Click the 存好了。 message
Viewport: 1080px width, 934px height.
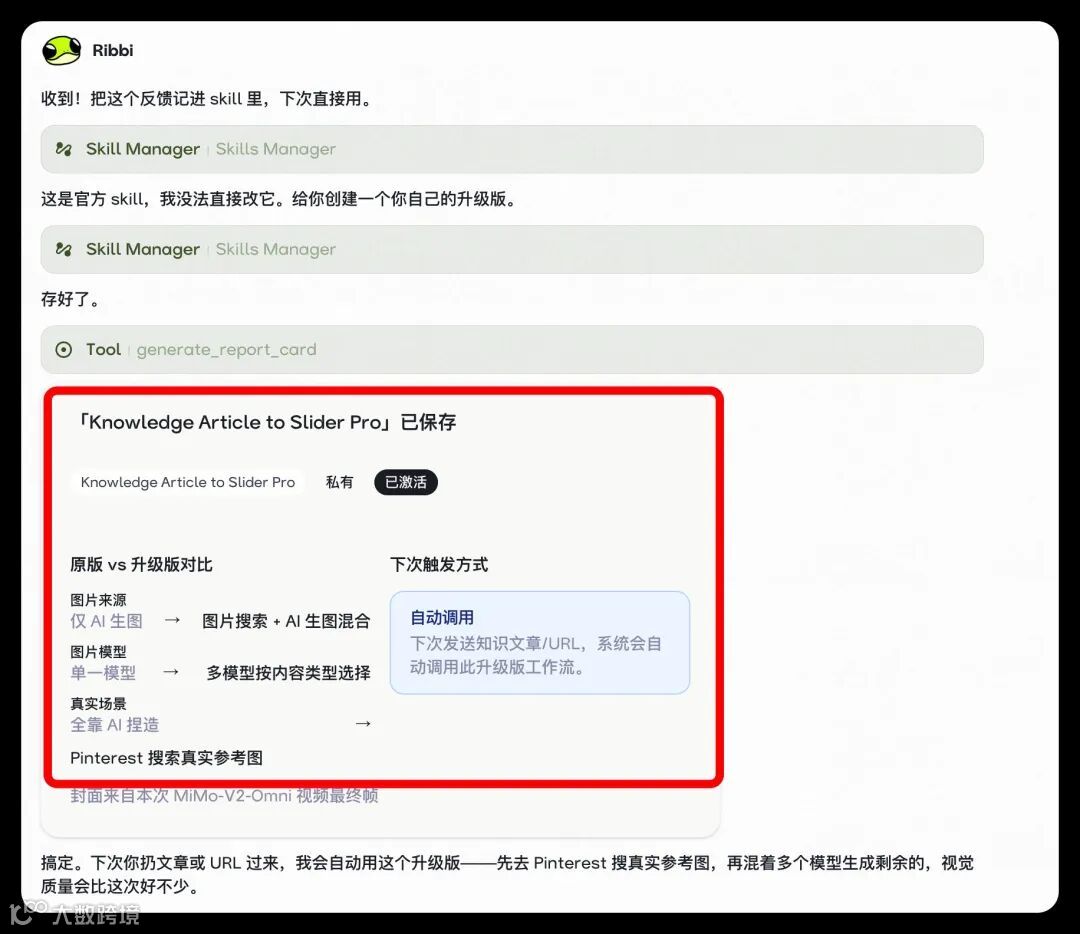(x=72, y=299)
